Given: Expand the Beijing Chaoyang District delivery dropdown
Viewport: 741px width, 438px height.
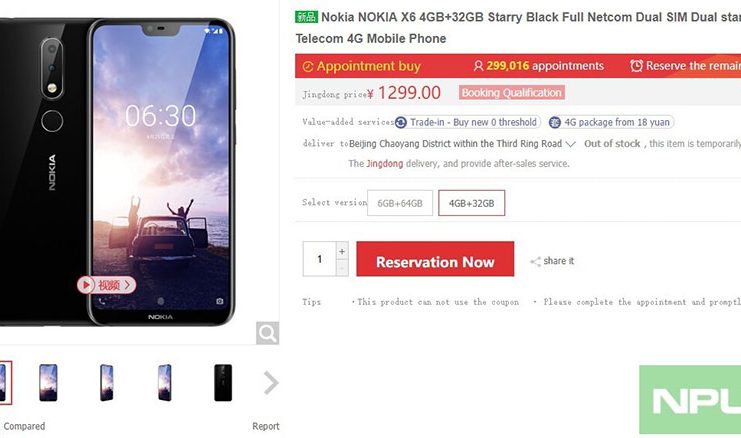Looking at the screenshot, I should tap(570, 143).
